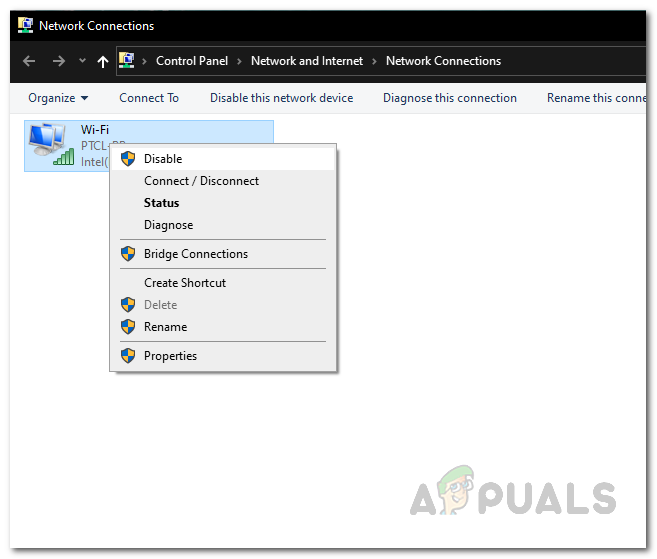Click the Network Connections title bar icon
This screenshot has width=657, height=559.
click(26, 25)
